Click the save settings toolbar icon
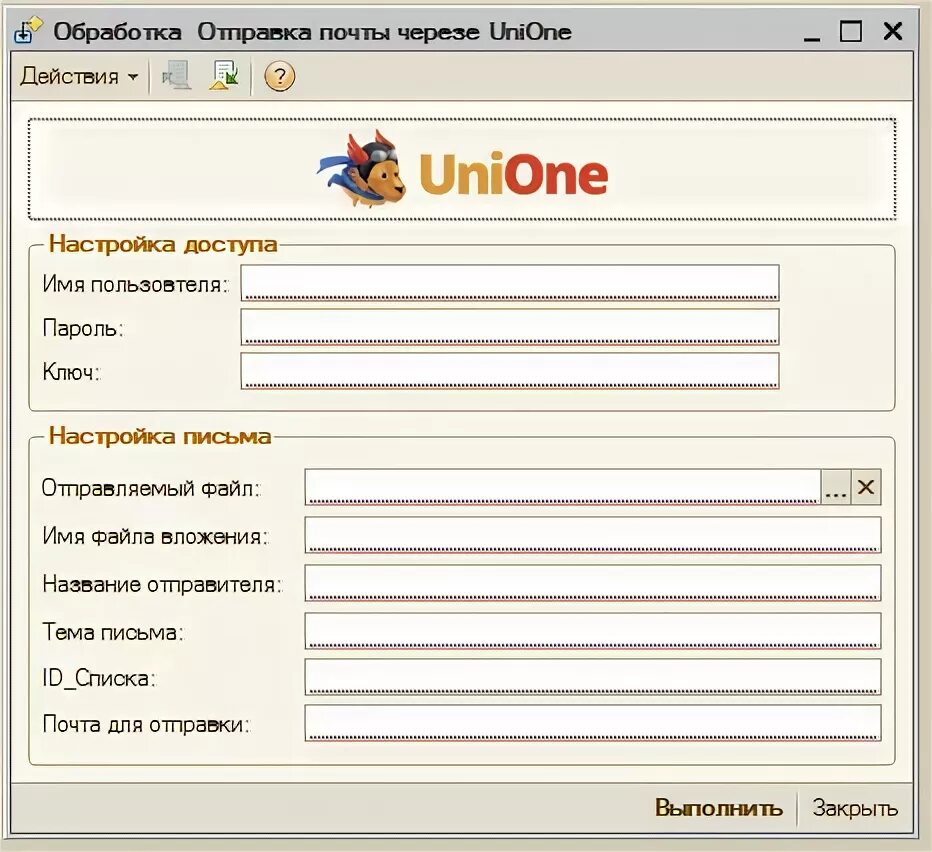932x852 pixels. click(x=224, y=77)
